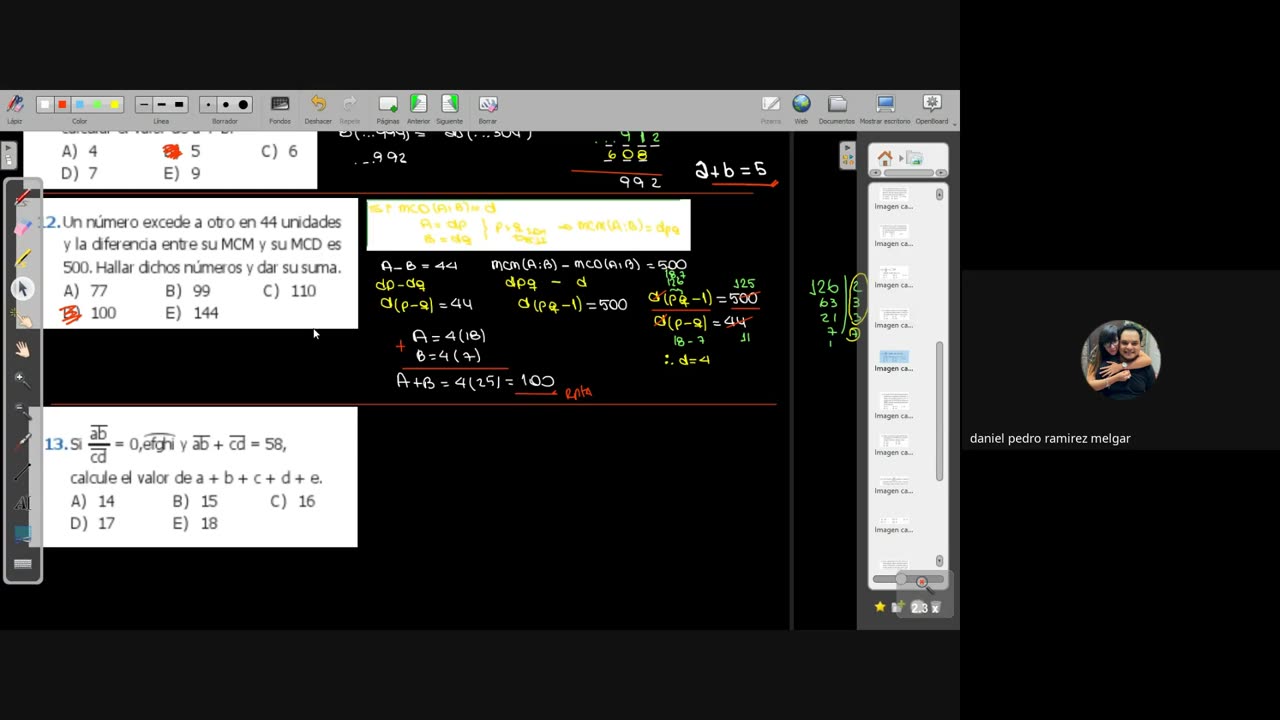Screen dimensions: 1280x720
Task: Click the library vertical scrollbar thumb
Action: [x=939, y=411]
